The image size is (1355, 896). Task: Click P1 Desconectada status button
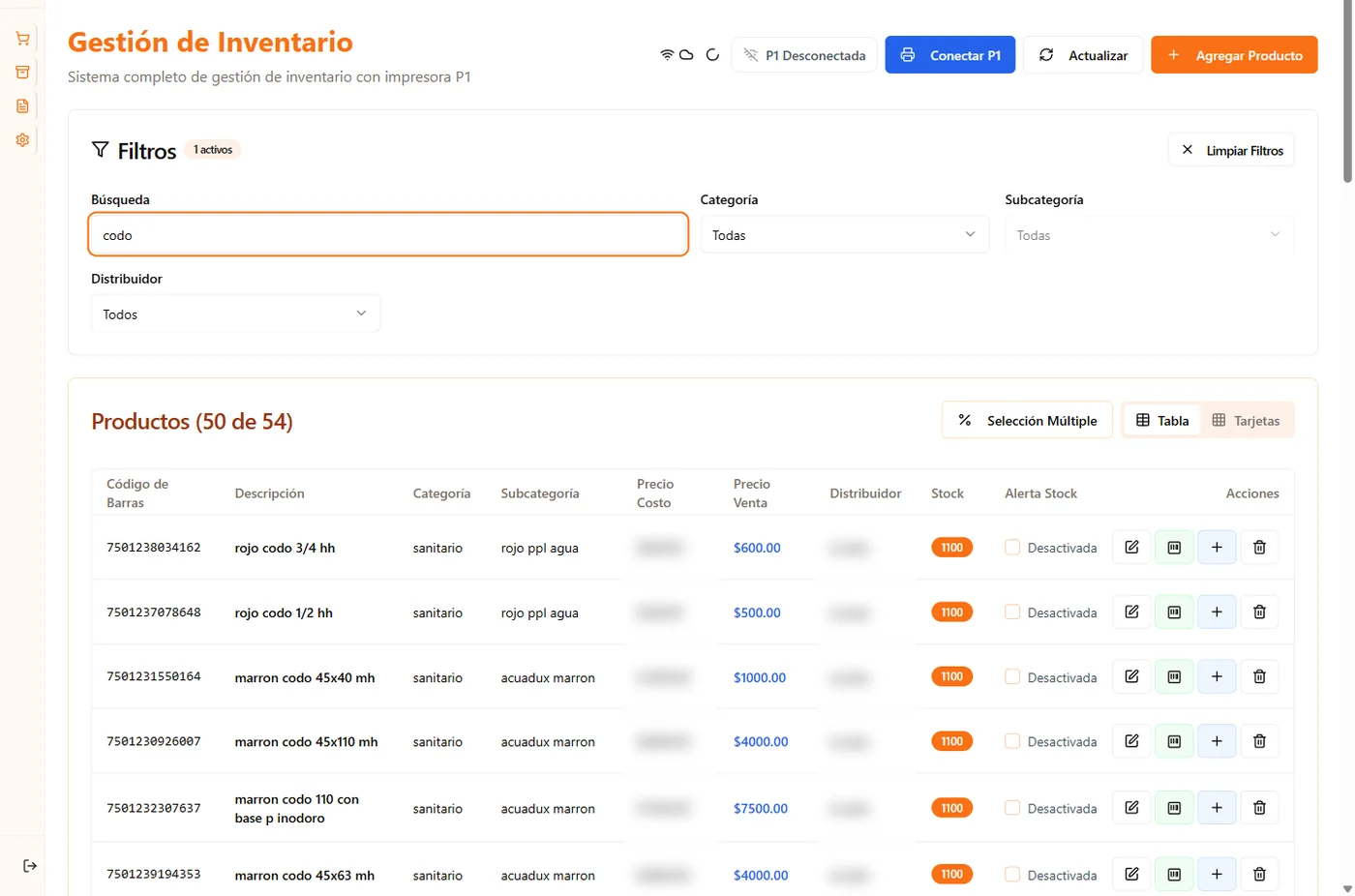point(804,55)
